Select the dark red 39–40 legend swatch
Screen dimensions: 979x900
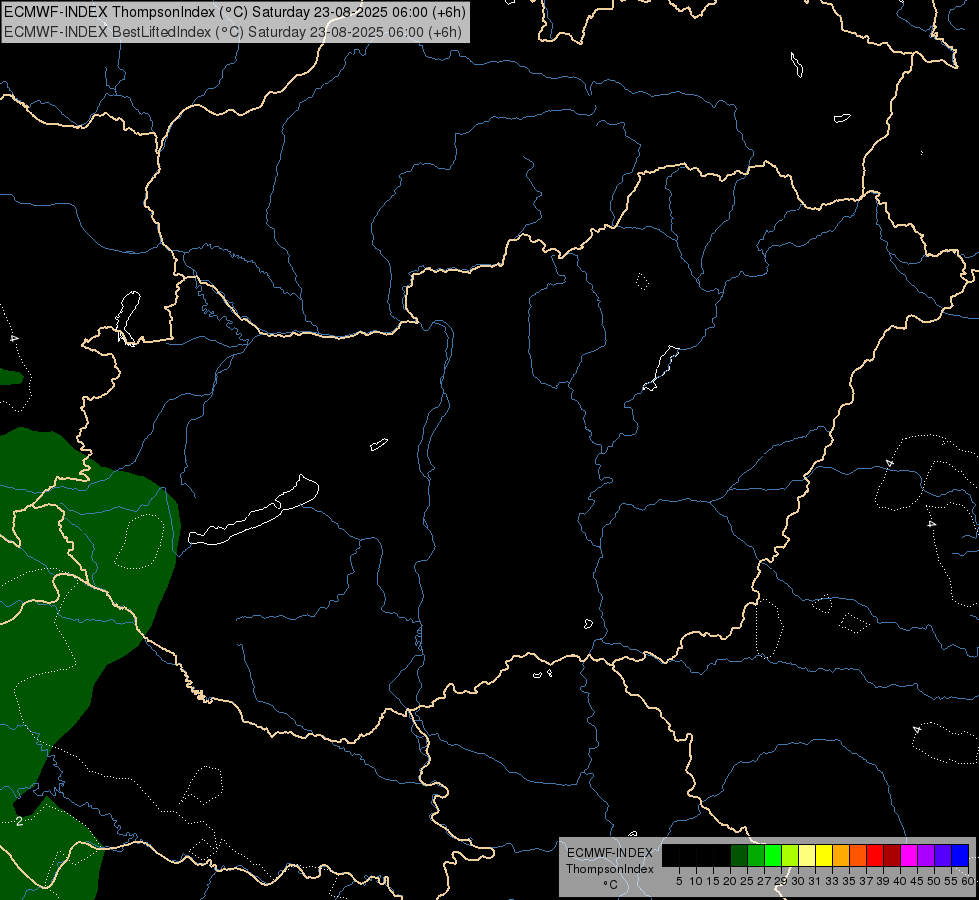point(892,855)
